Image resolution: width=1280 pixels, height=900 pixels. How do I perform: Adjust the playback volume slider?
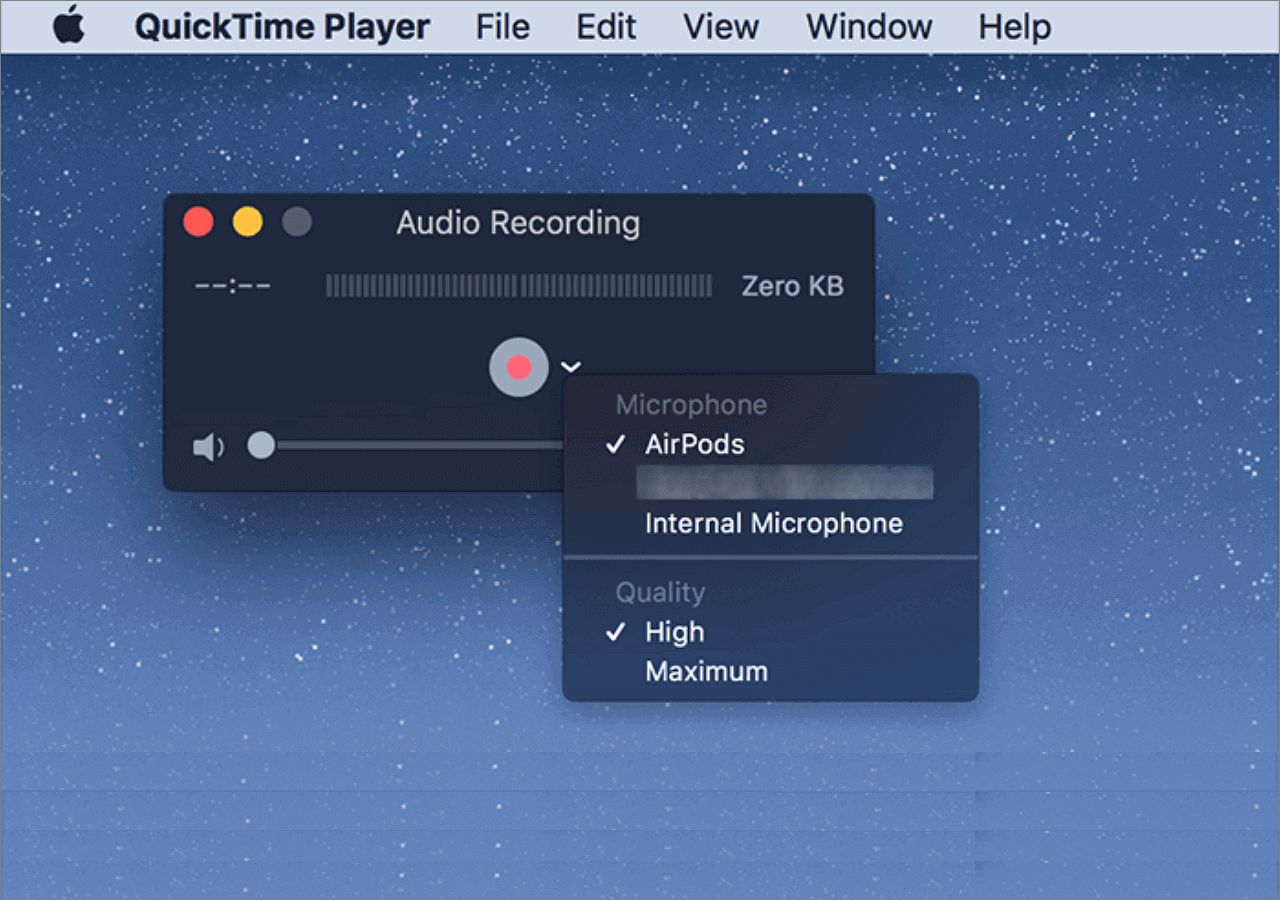click(261, 446)
